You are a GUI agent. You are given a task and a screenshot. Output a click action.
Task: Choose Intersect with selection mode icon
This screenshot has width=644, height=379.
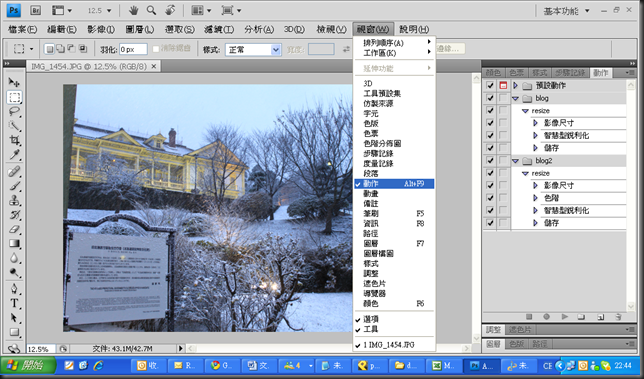(x=83, y=49)
